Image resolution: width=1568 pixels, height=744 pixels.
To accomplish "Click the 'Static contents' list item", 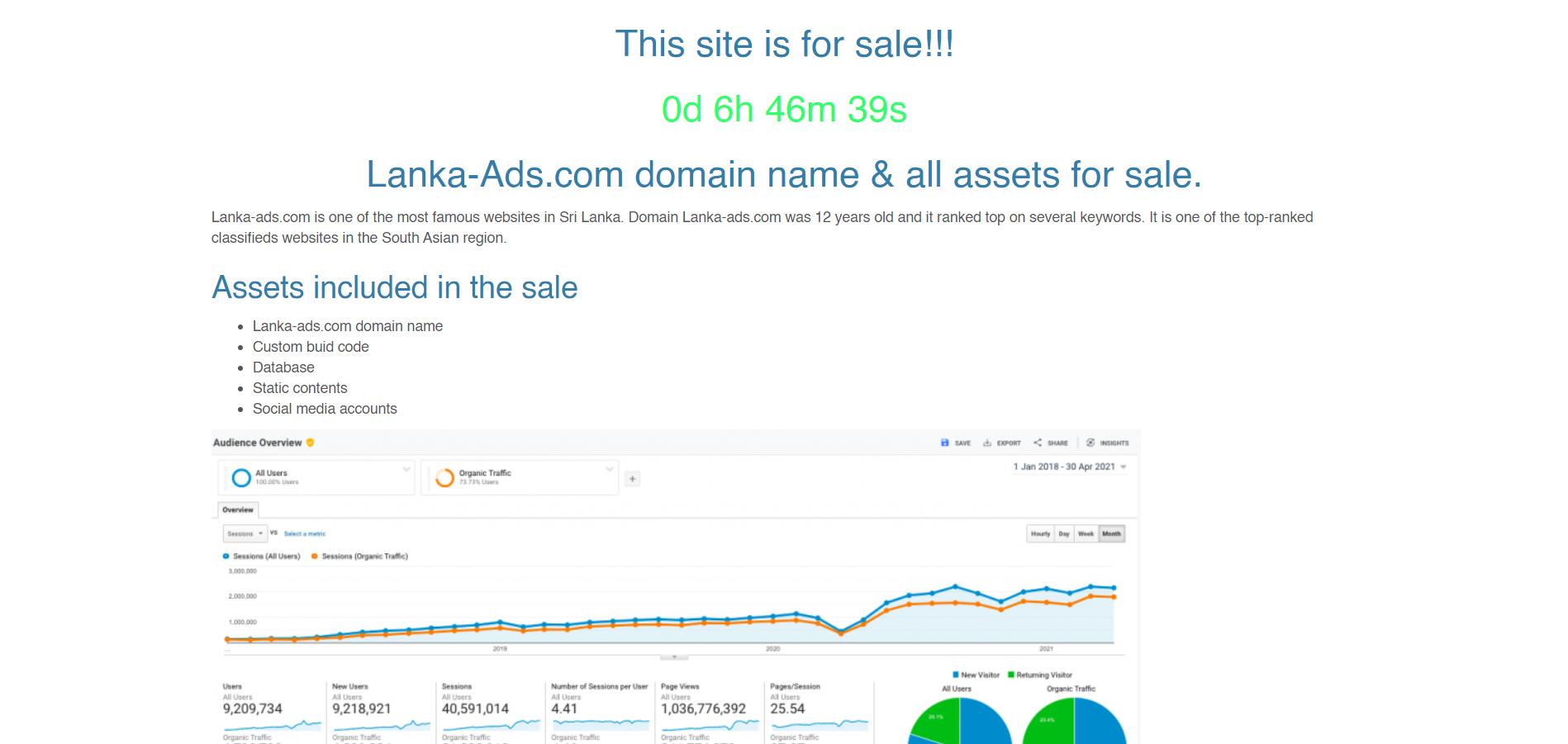I will pyautogui.click(x=300, y=388).
